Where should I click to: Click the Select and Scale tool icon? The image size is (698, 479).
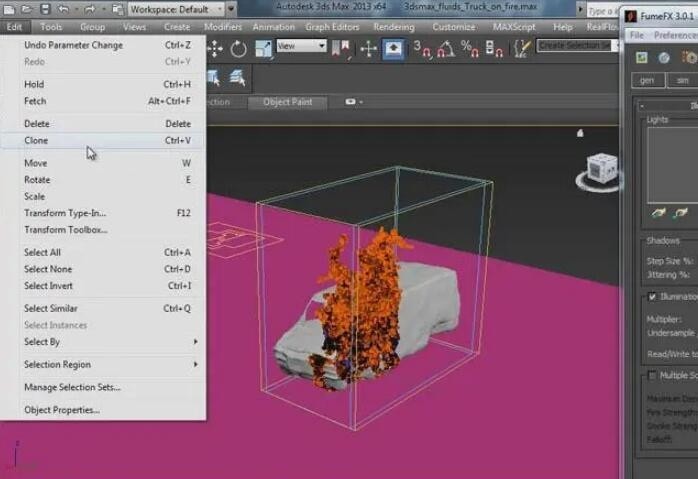pos(263,47)
